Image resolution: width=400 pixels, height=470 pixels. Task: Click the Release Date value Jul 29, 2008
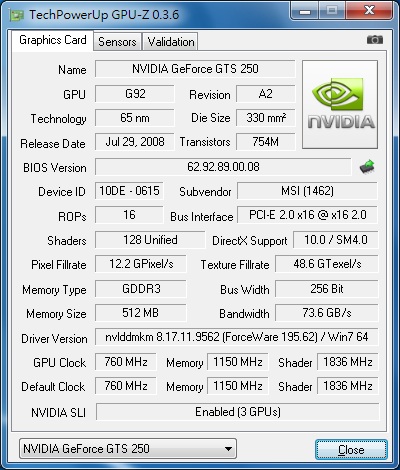[135, 142]
